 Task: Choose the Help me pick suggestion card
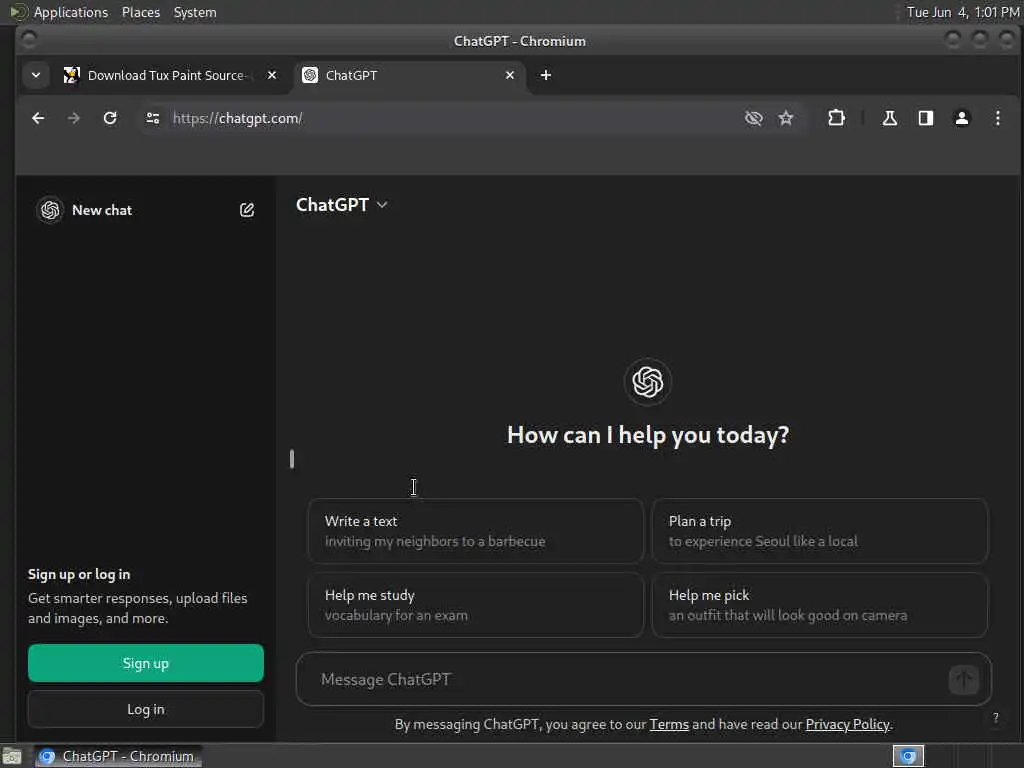820,605
